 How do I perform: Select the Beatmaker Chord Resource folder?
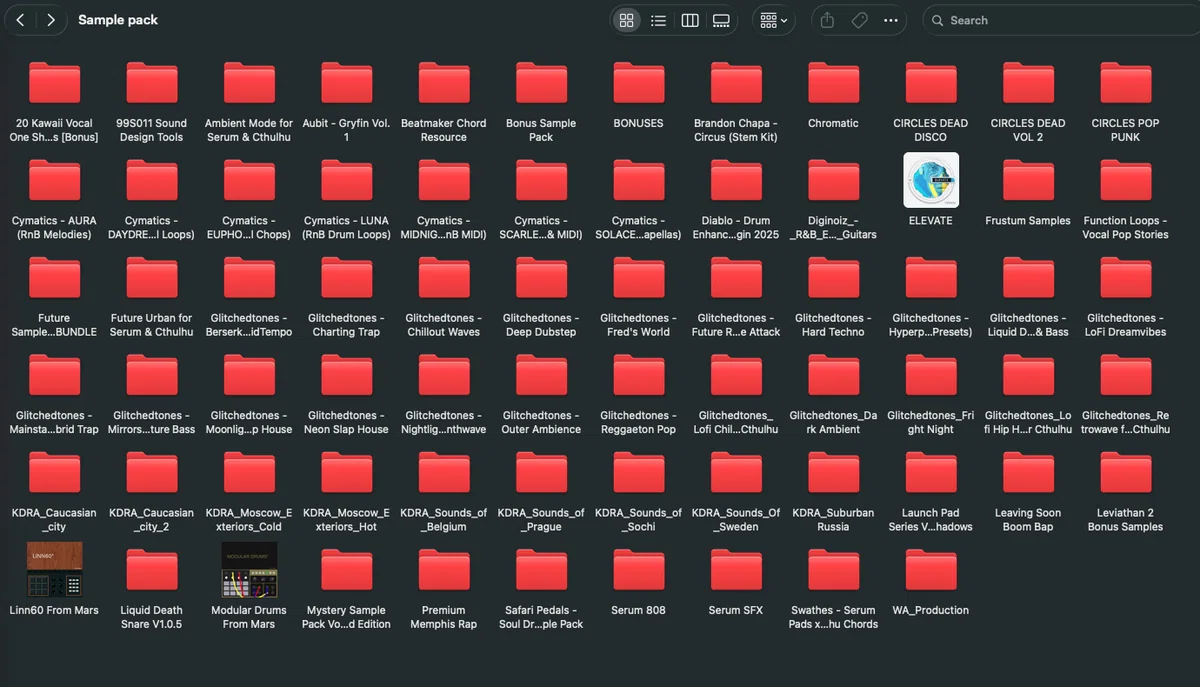click(x=444, y=85)
